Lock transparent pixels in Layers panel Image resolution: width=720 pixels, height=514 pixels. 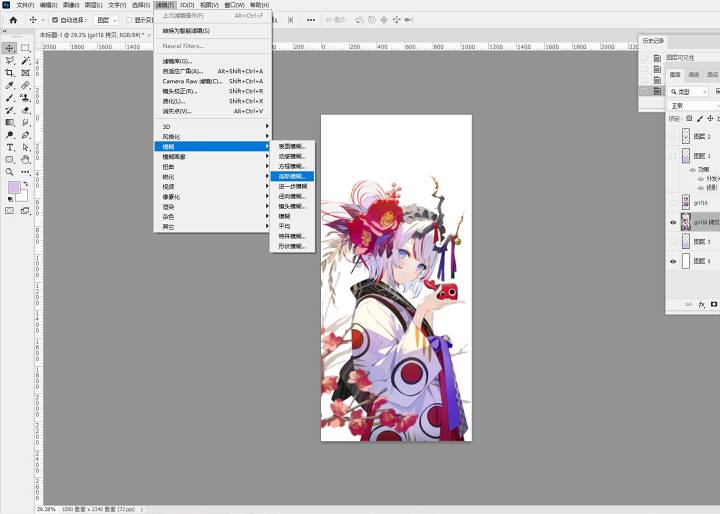tap(689, 119)
